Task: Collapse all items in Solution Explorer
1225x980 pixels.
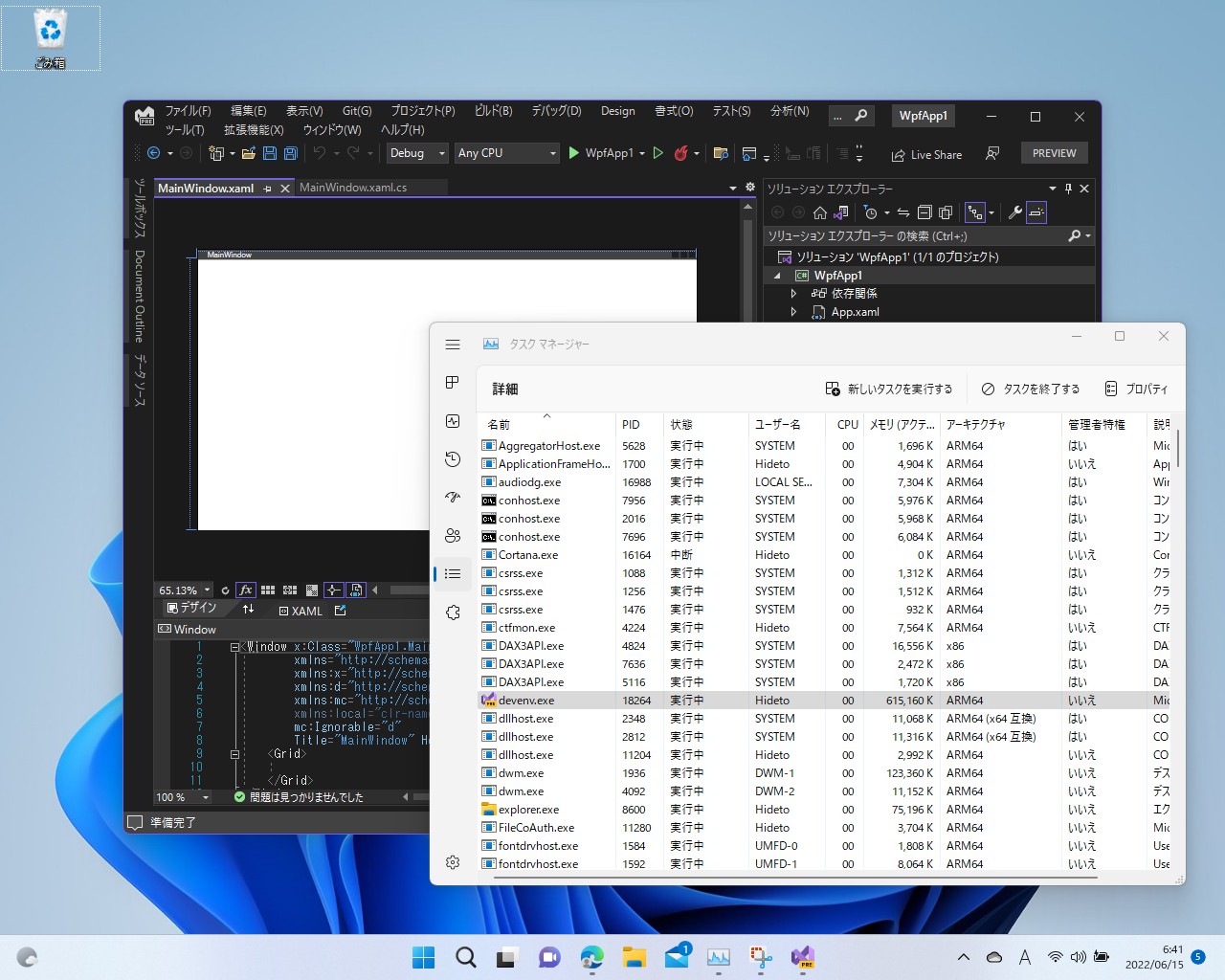Action: pos(924,212)
